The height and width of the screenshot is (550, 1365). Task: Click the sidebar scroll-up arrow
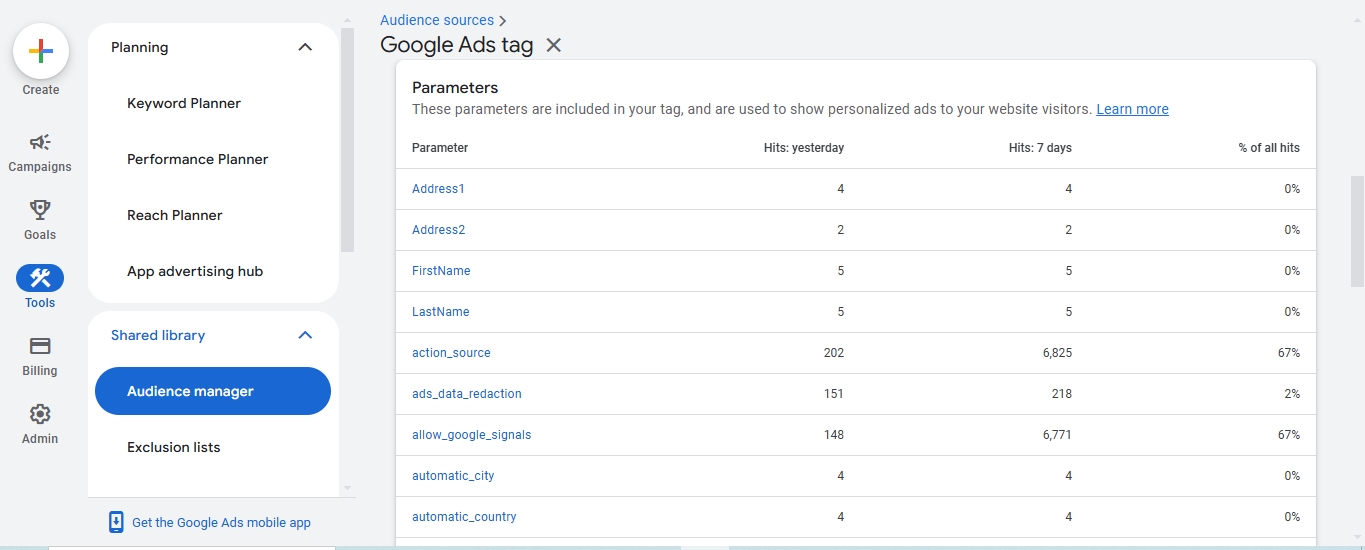pyautogui.click(x=347, y=19)
